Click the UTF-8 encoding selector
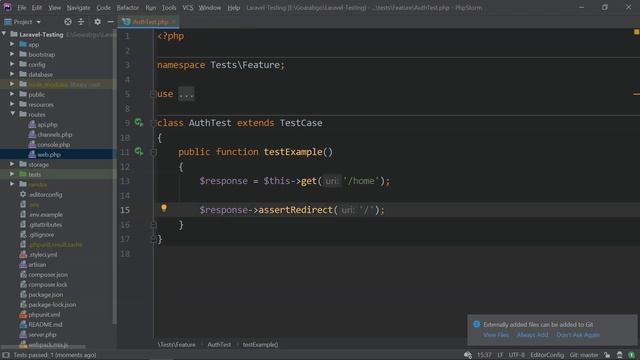Image resolution: width=640 pixels, height=360 pixels. coord(516,355)
